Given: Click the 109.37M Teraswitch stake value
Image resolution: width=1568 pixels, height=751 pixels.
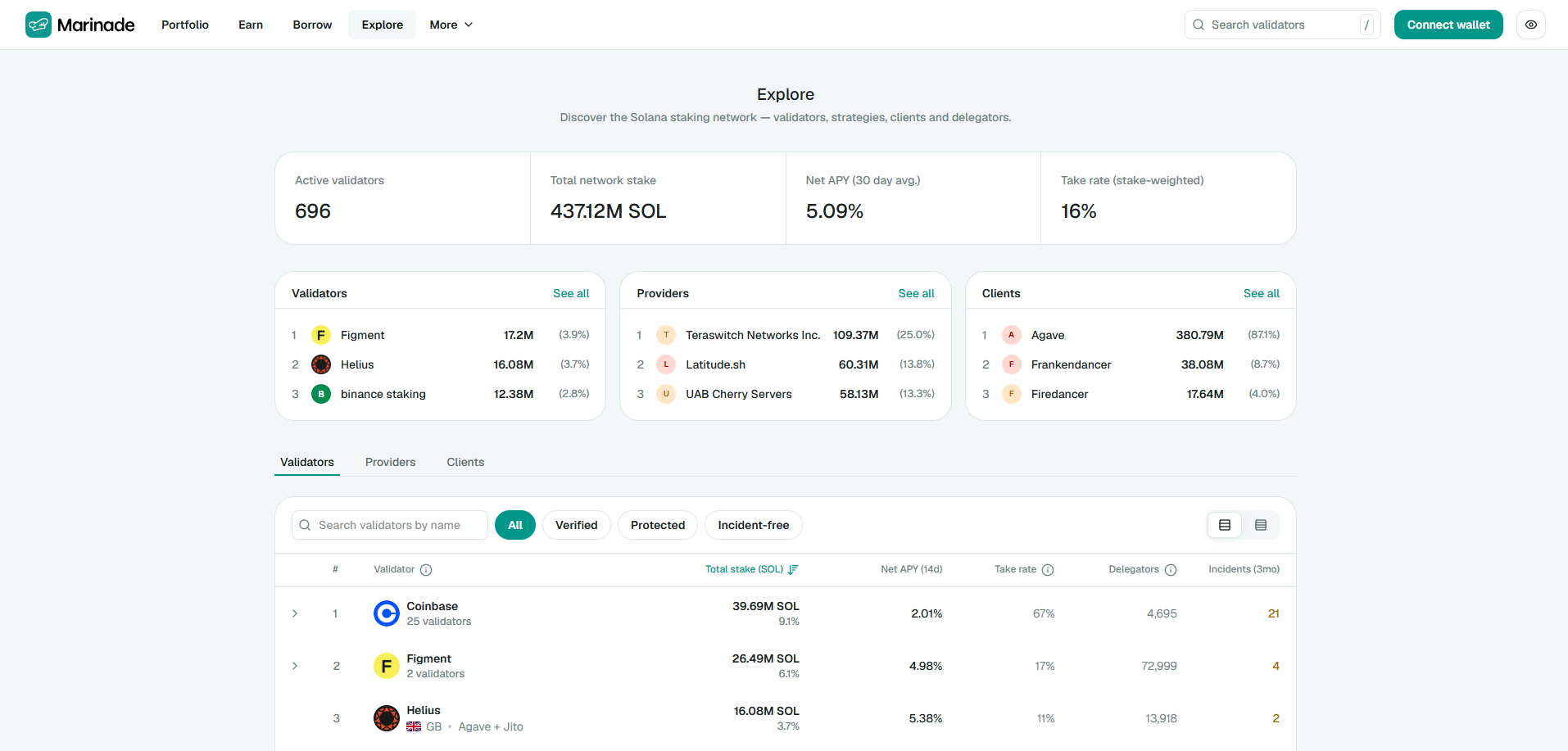Looking at the screenshot, I should click(x=856, y=335).
